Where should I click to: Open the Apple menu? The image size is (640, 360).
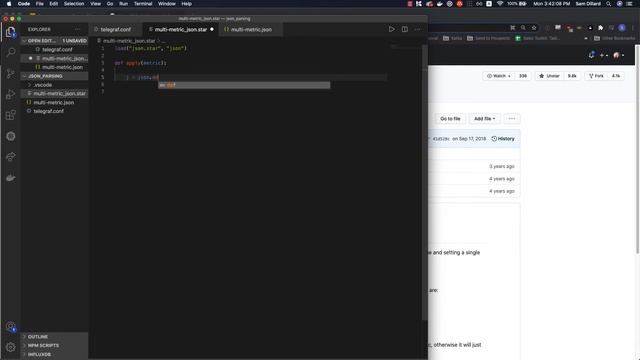click(9, 4)
